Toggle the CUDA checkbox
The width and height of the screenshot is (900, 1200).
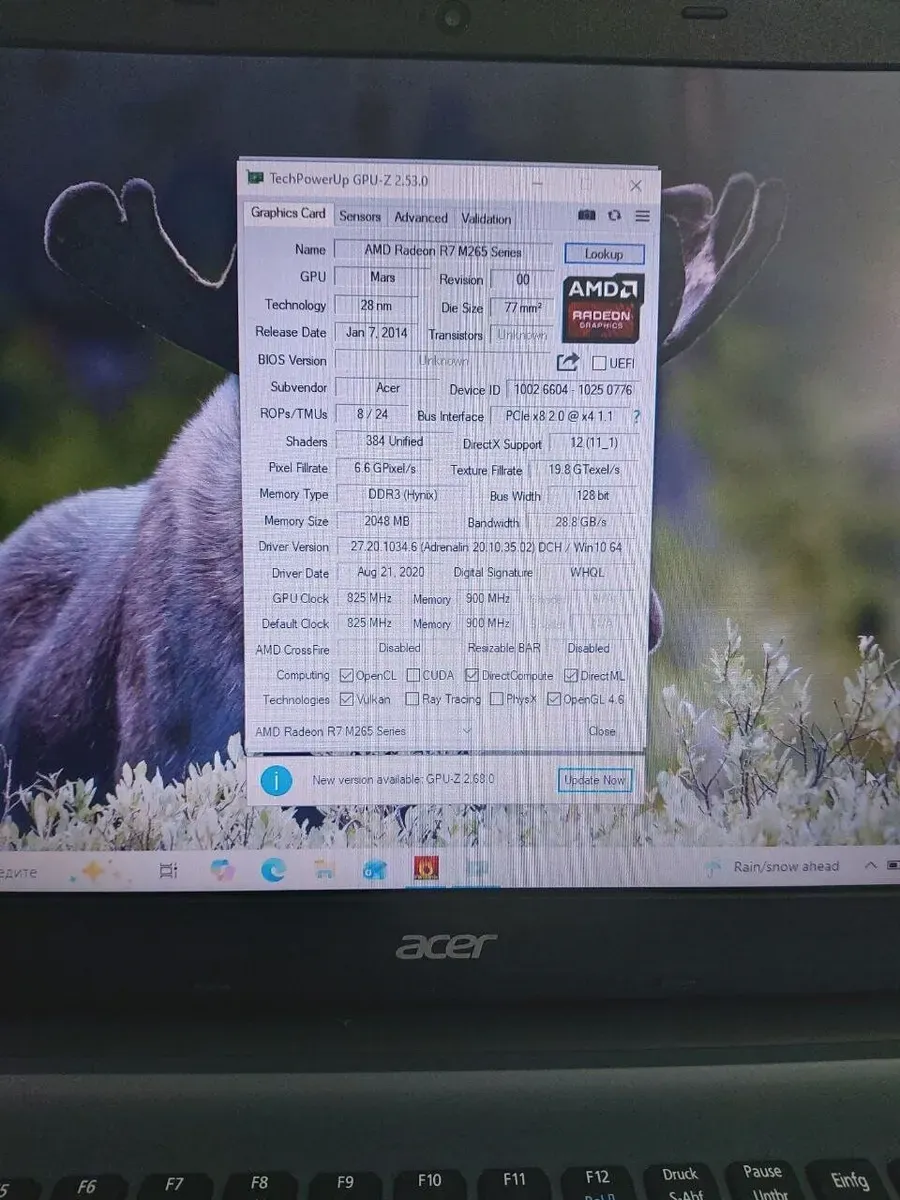coord(413,676)
